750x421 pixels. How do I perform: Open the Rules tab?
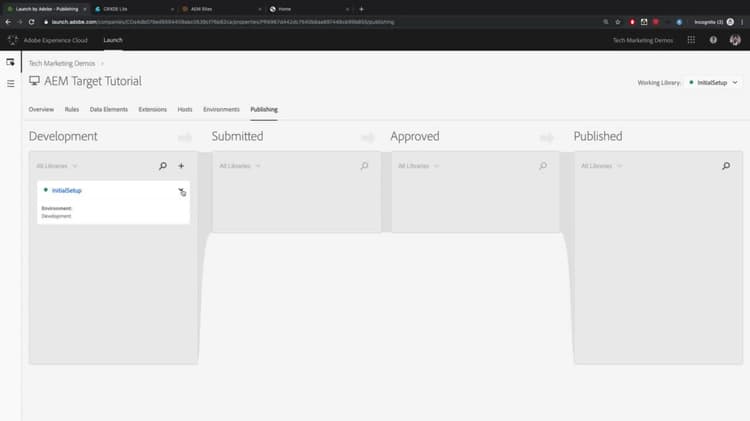[72, 110]
